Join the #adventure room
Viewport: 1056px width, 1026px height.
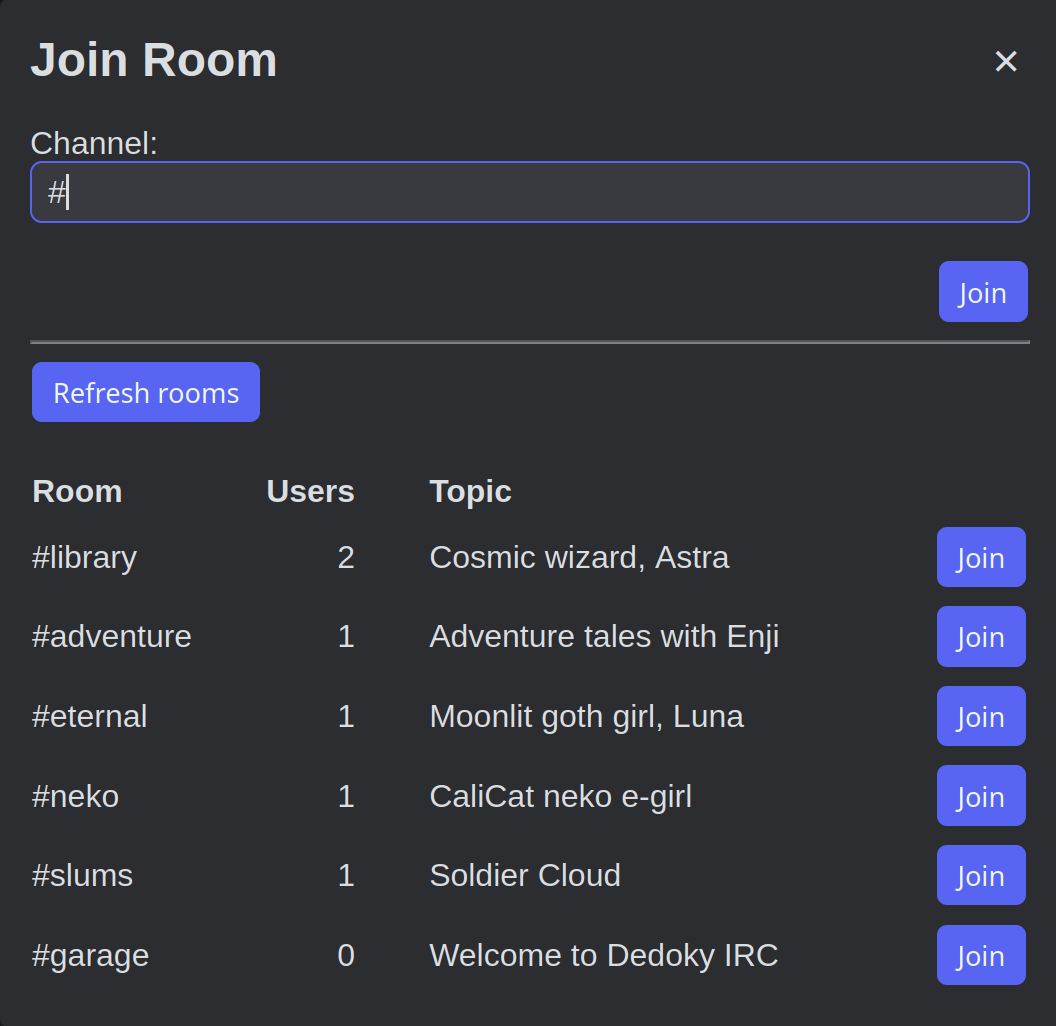pos(981,637)
